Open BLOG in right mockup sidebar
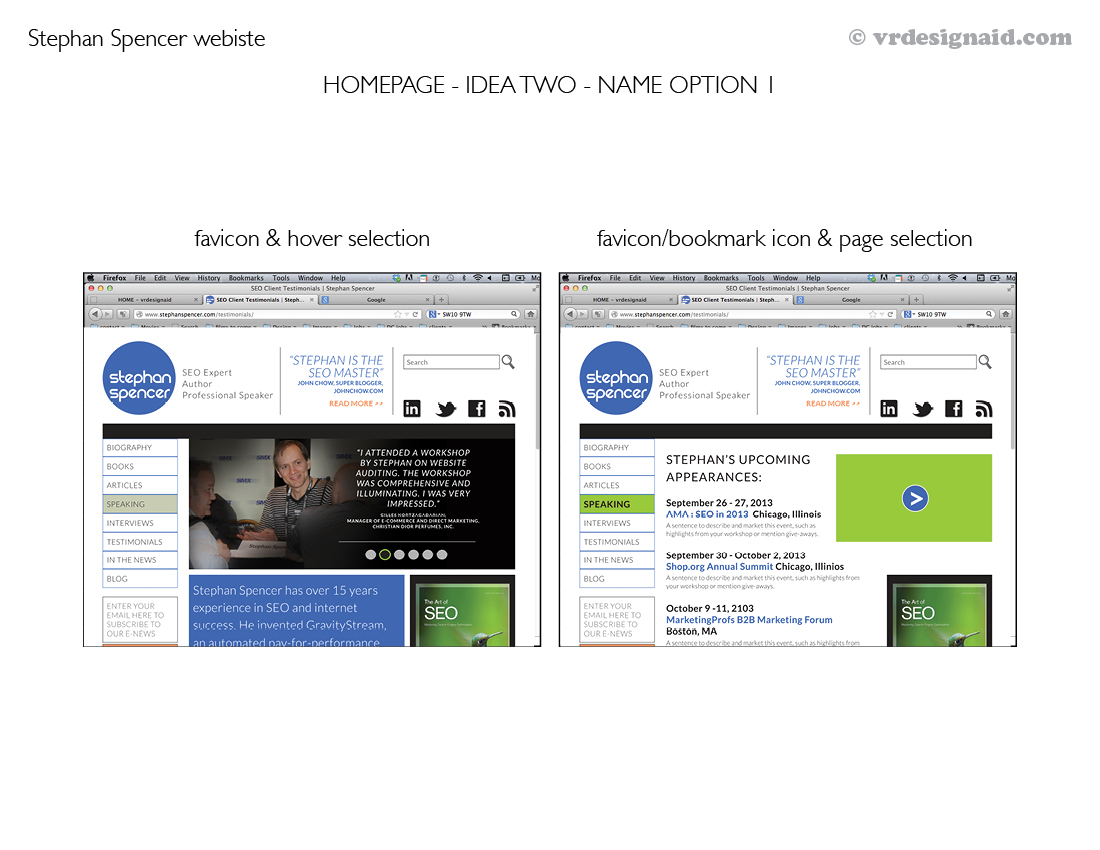This screenshot has width=1100, height=850. (x=617, y=579)
